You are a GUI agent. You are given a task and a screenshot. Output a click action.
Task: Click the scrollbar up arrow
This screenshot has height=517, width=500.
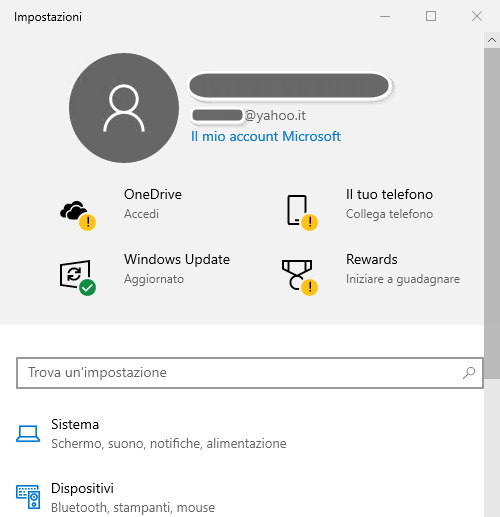[x=492, y=40]
